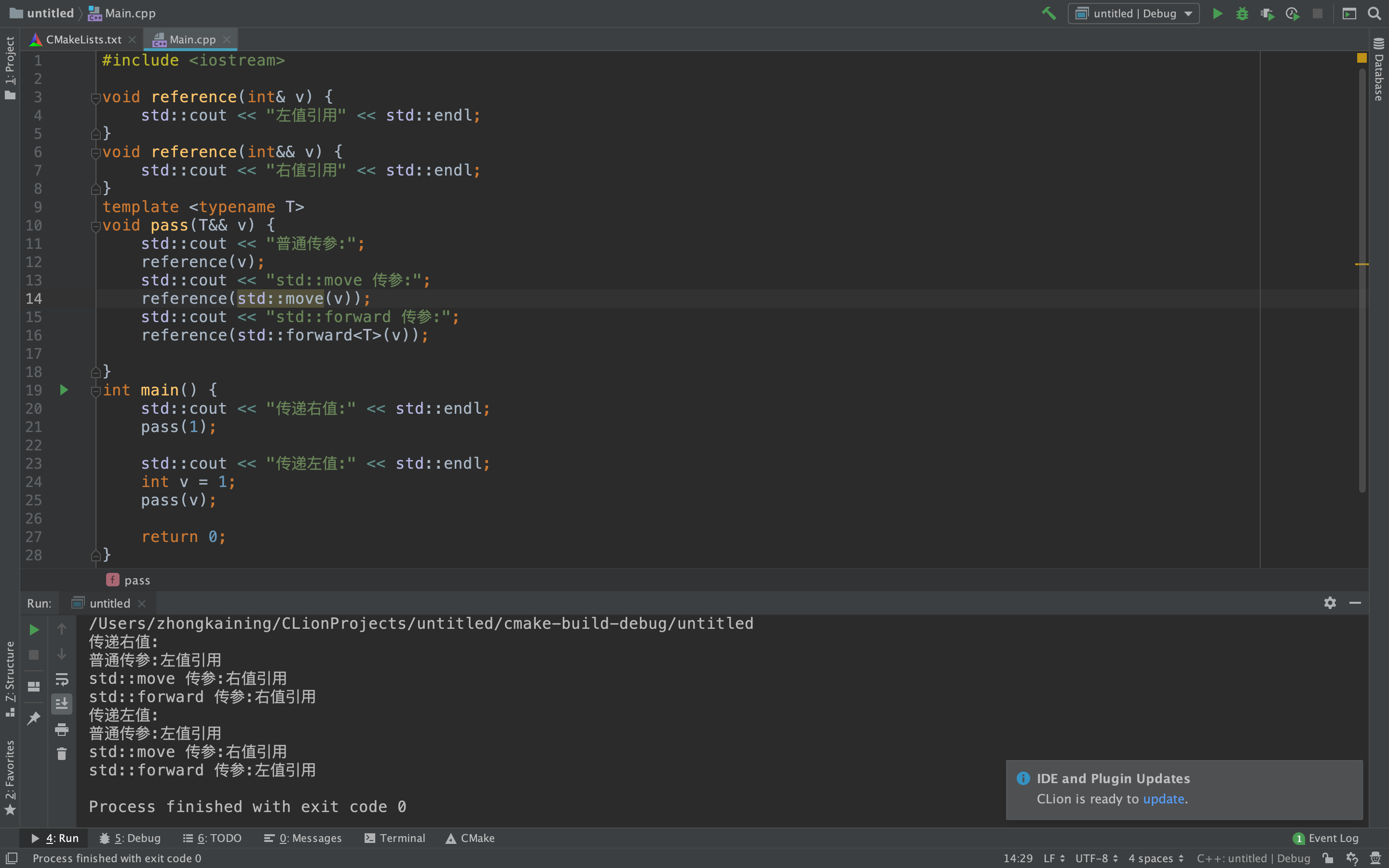Click the LF line separator selector

coord(1054,858)
